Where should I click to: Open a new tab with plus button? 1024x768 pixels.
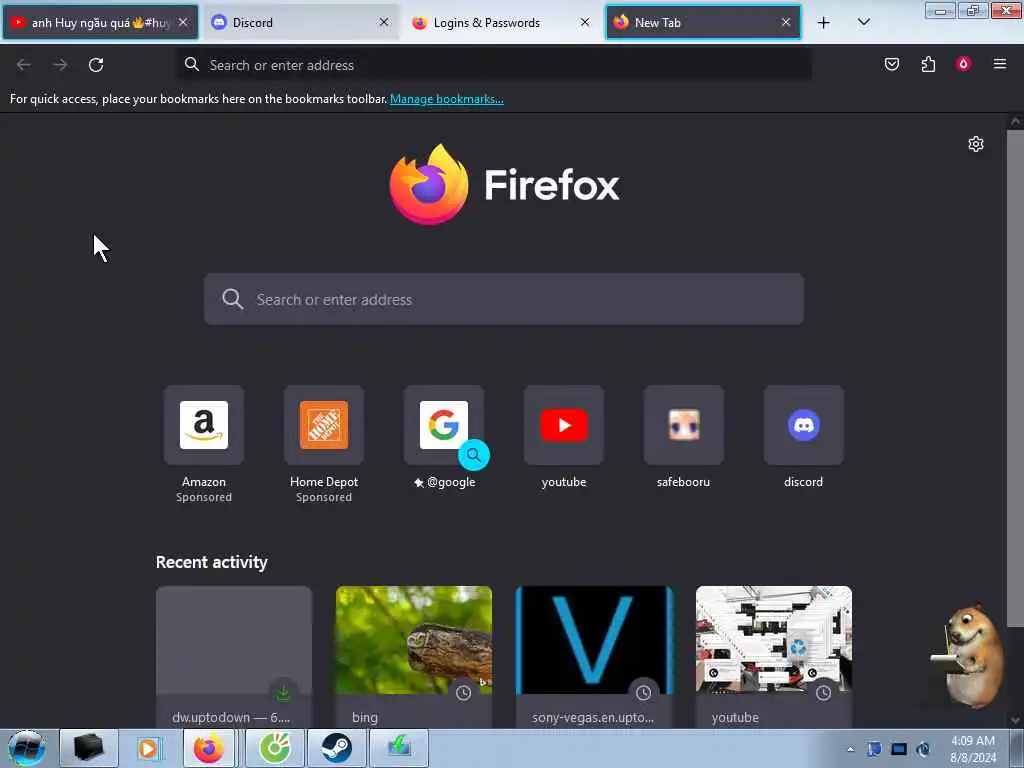click(x=824, y=23)
